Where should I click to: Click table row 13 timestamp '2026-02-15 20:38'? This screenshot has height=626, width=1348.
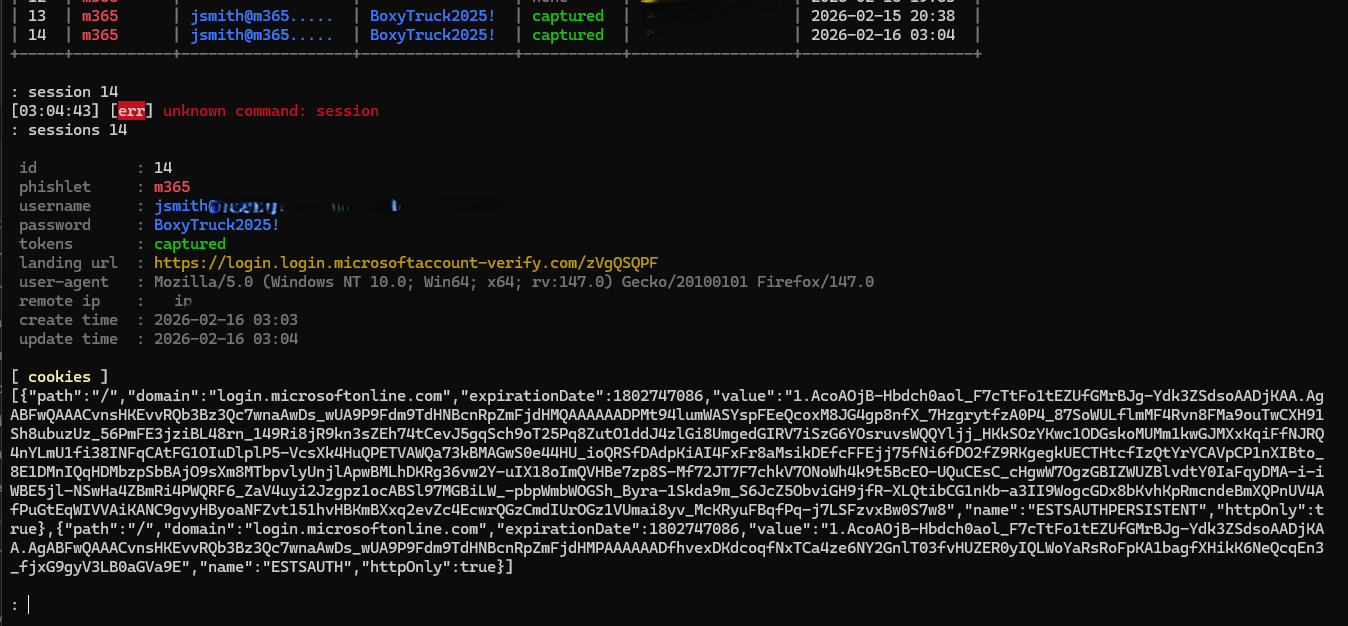tap(883, 16)
